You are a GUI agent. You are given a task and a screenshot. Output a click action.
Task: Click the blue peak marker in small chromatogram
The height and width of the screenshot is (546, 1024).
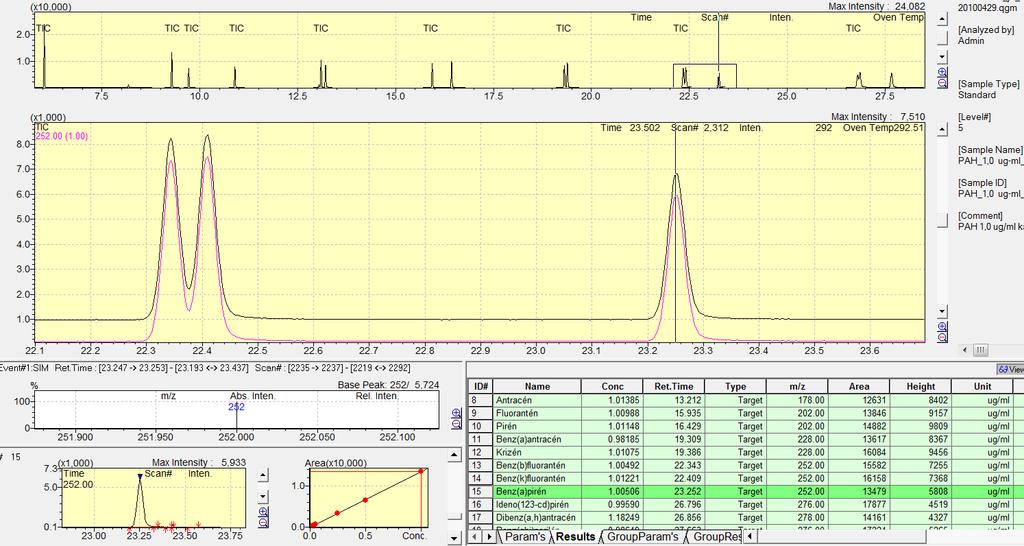(140, 477)
